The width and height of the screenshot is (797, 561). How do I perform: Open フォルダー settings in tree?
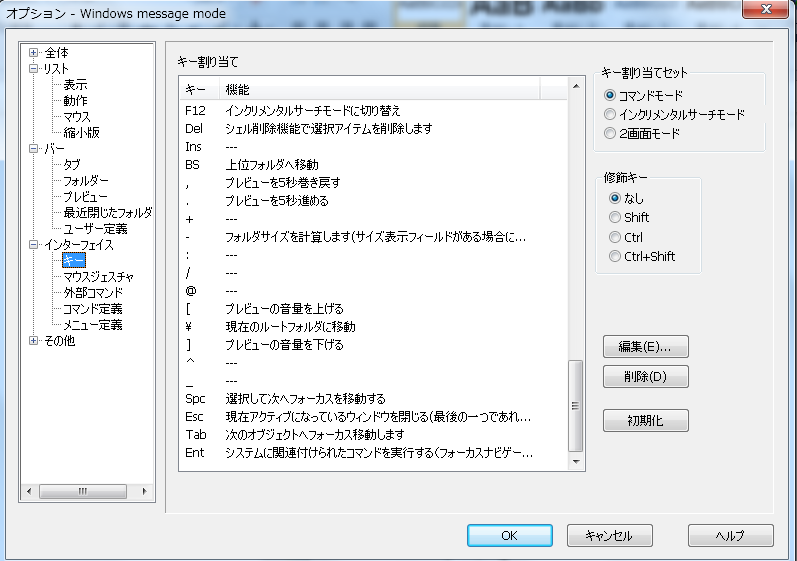point(86,180)
